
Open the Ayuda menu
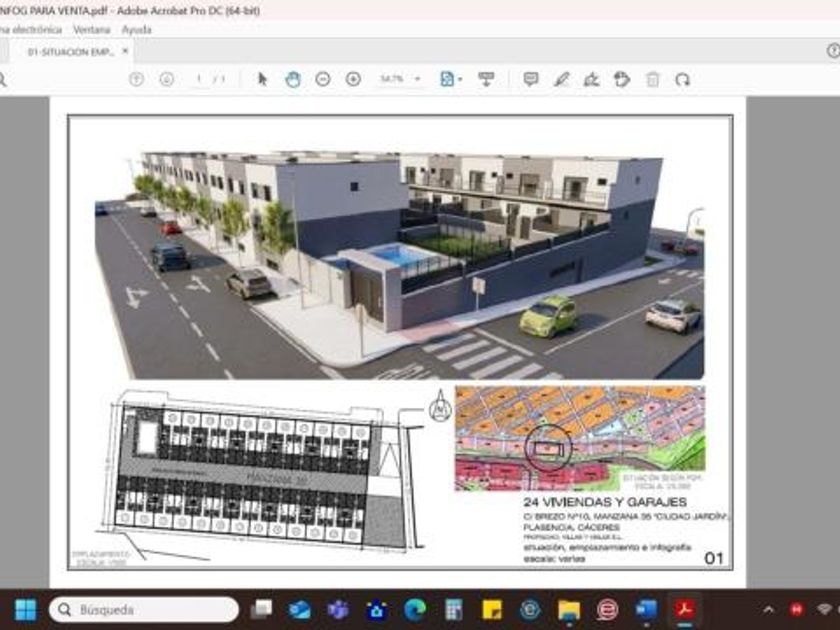tap(136, 30)
